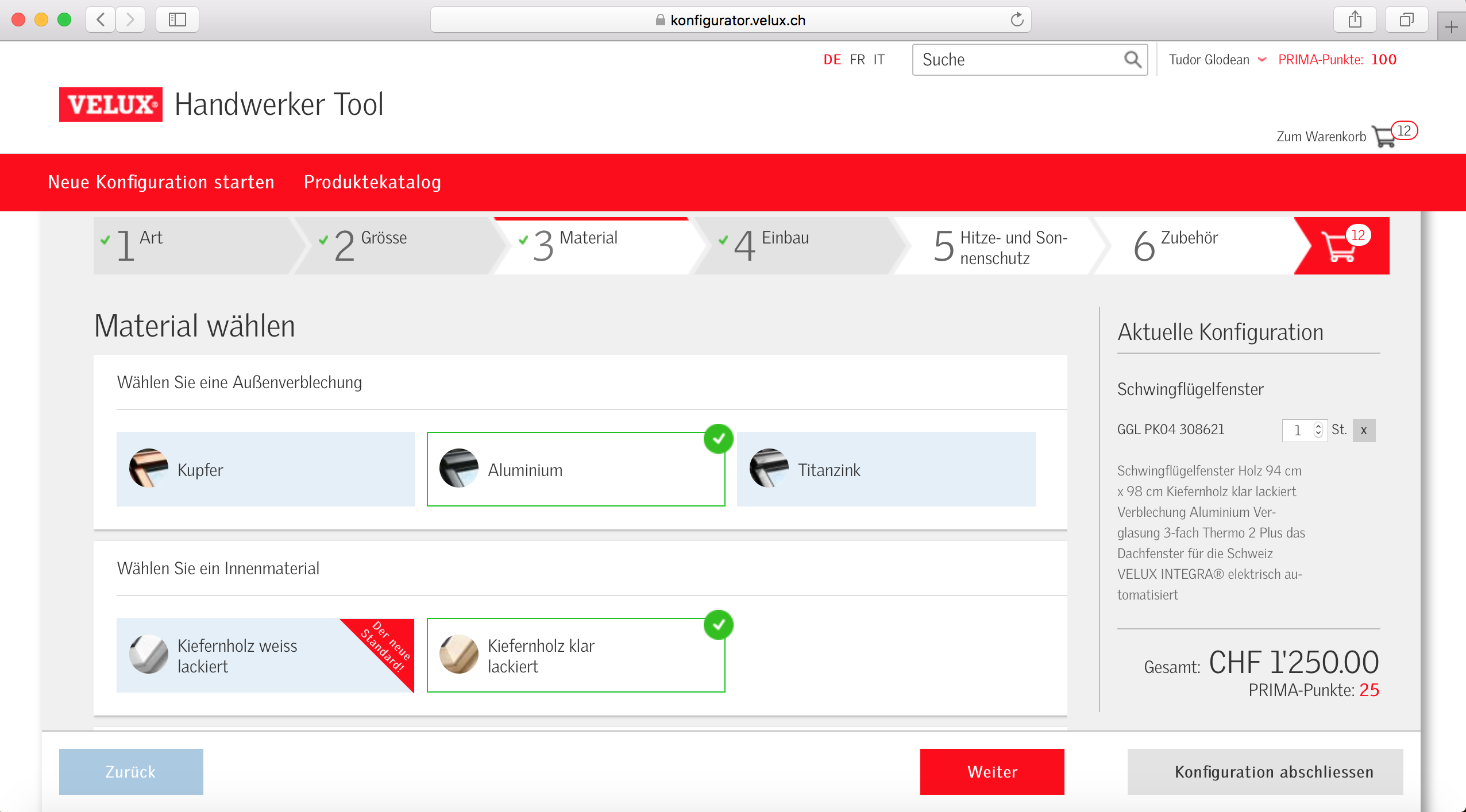Switch language to IT
This screenshot has height=812, width=1466.
tap(879, 60)
